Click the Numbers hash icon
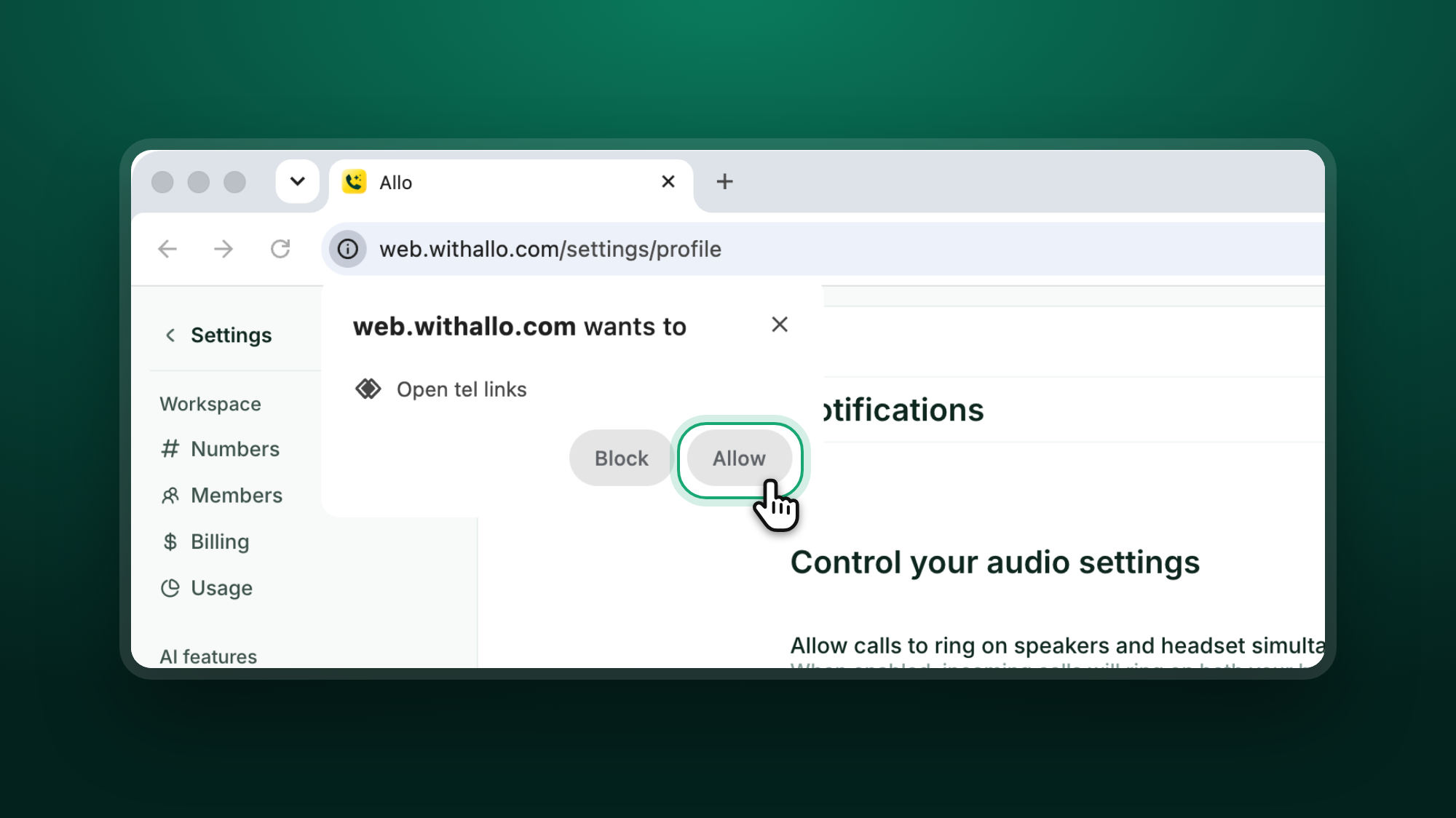 pyautogui.click(x=170, y=449)
